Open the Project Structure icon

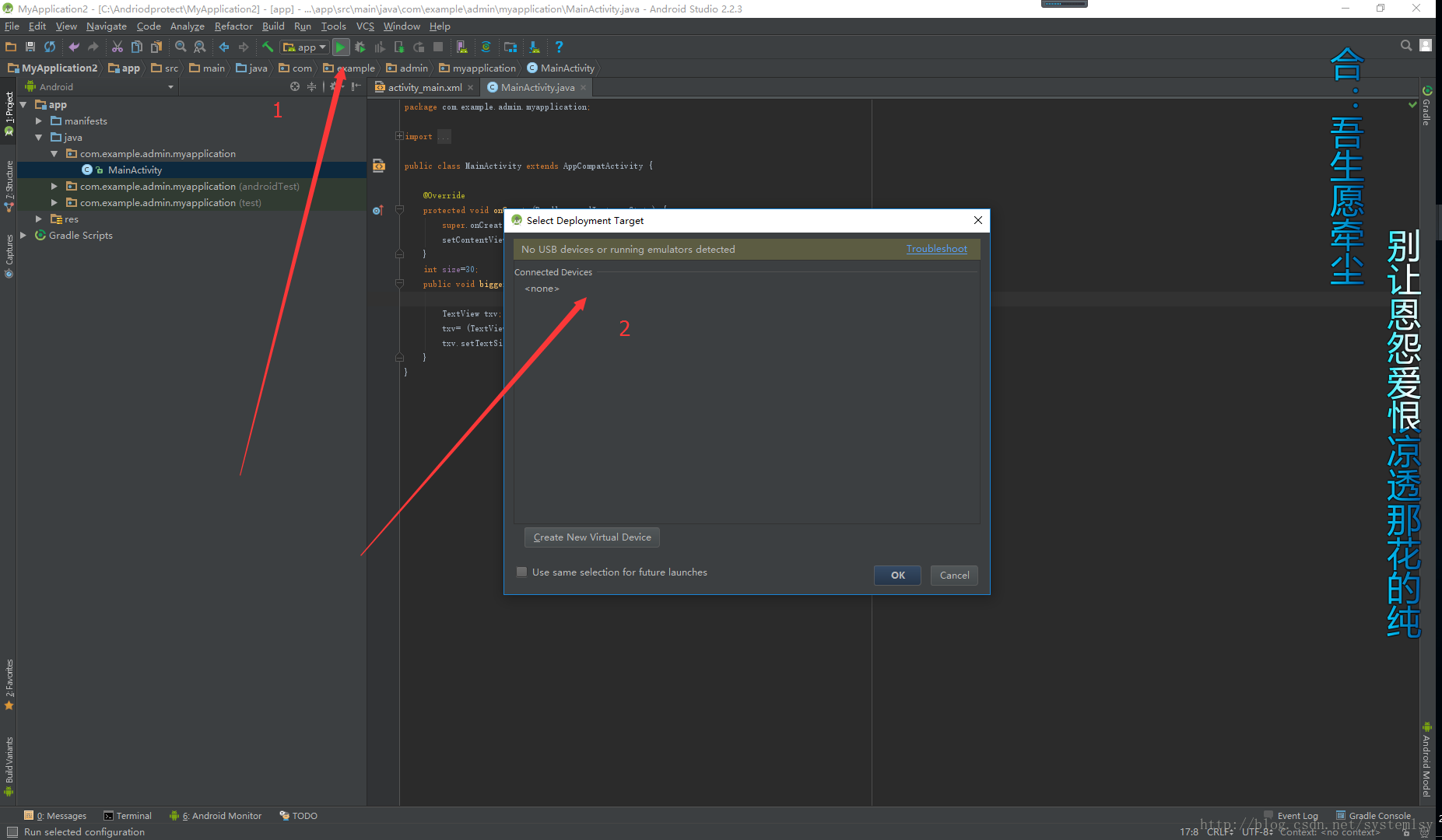tap(510, 47)
